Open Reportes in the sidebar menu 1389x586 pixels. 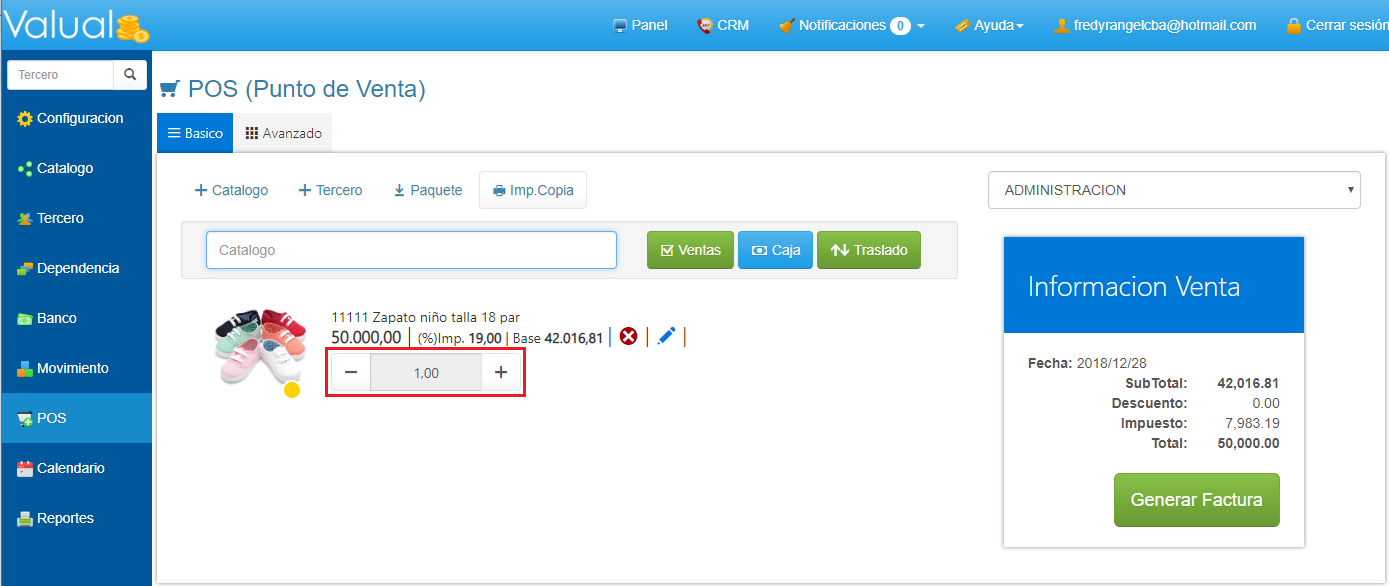tap(65, 518)
